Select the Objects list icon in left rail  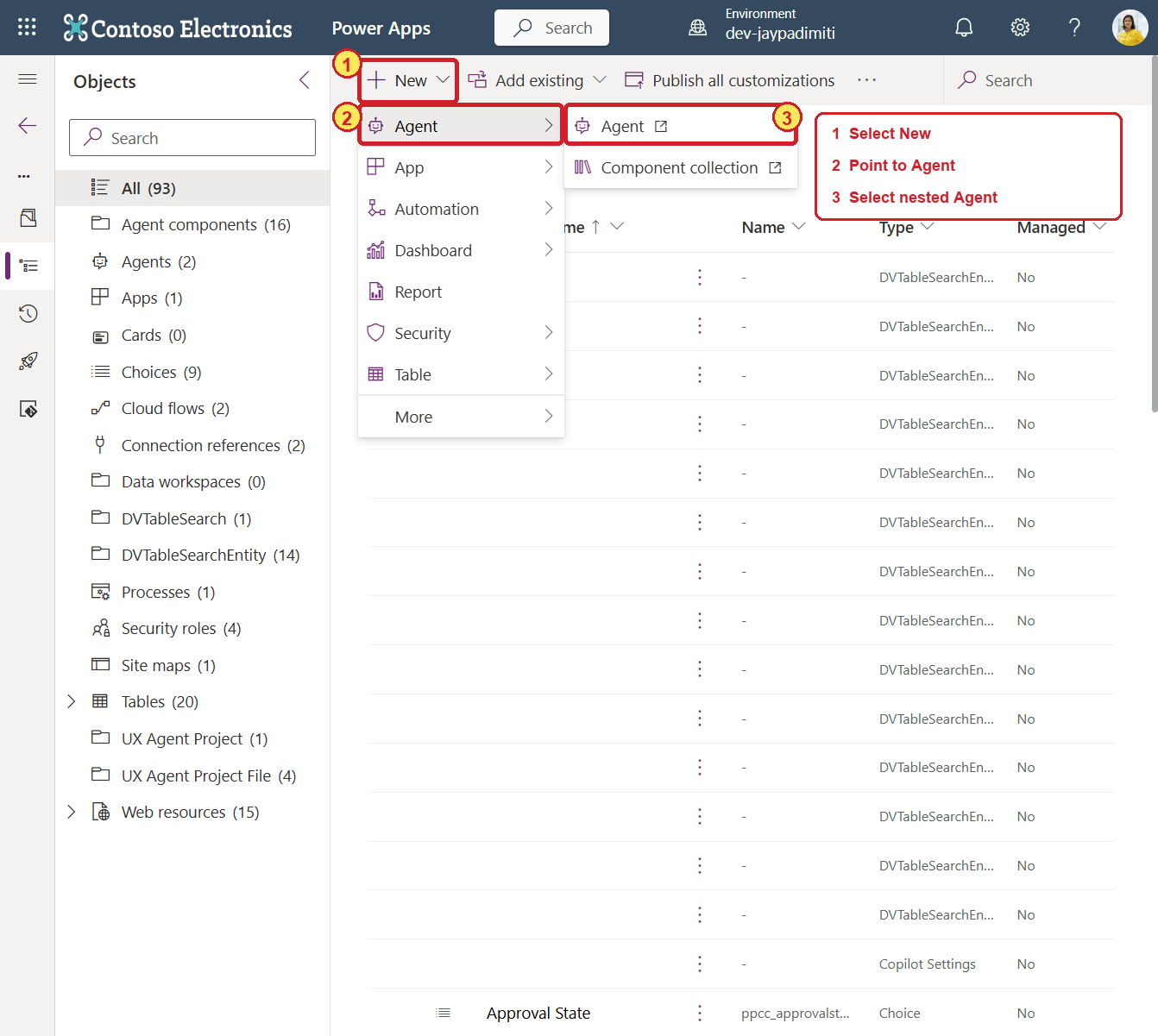pyautogui.click(x=28, y=266)
